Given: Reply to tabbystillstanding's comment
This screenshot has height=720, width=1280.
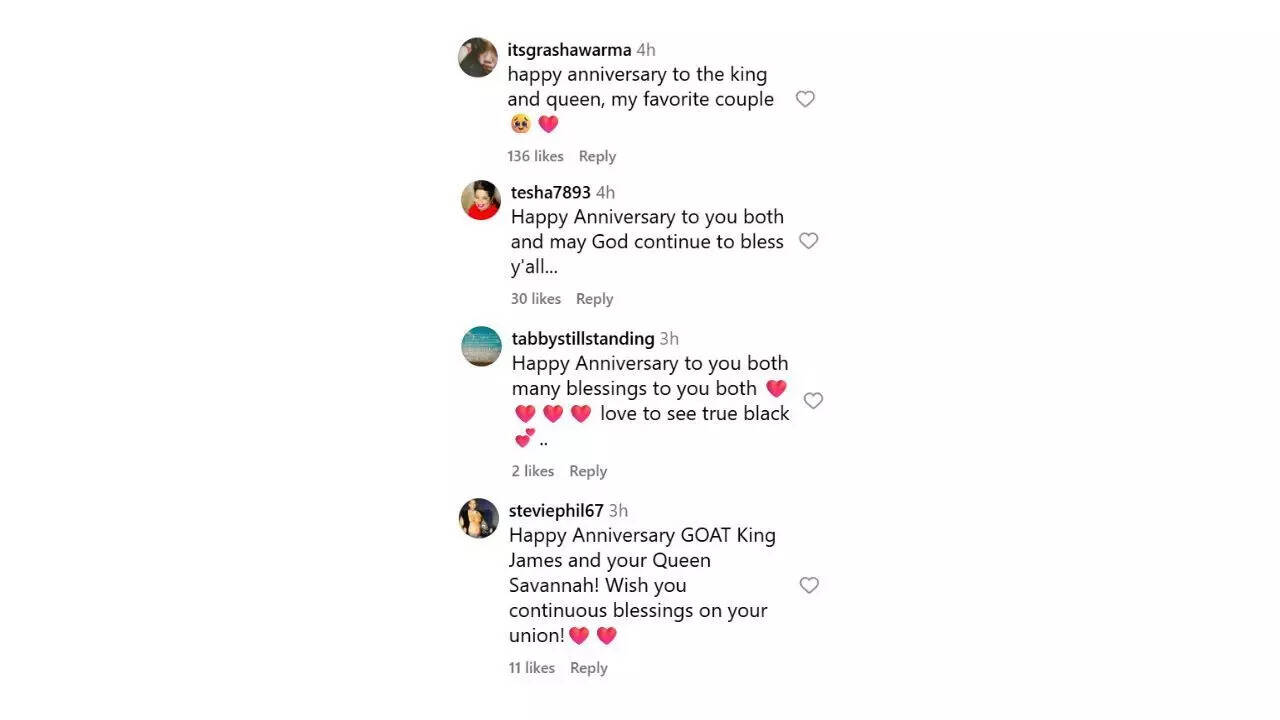Looking at the screenshot, I should click(588, 471).
